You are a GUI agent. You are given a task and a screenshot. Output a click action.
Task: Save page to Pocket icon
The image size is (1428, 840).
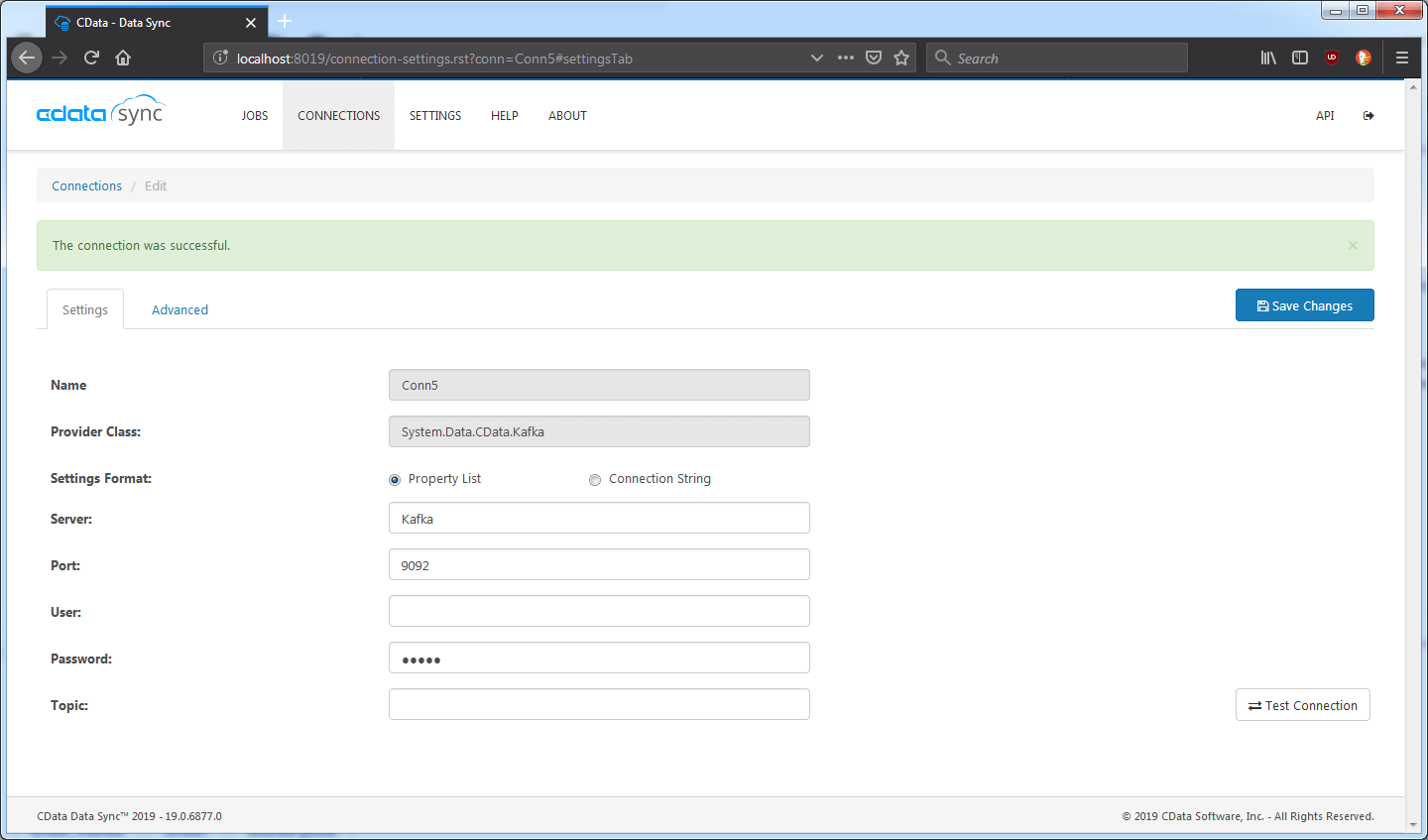pos(874,58)
